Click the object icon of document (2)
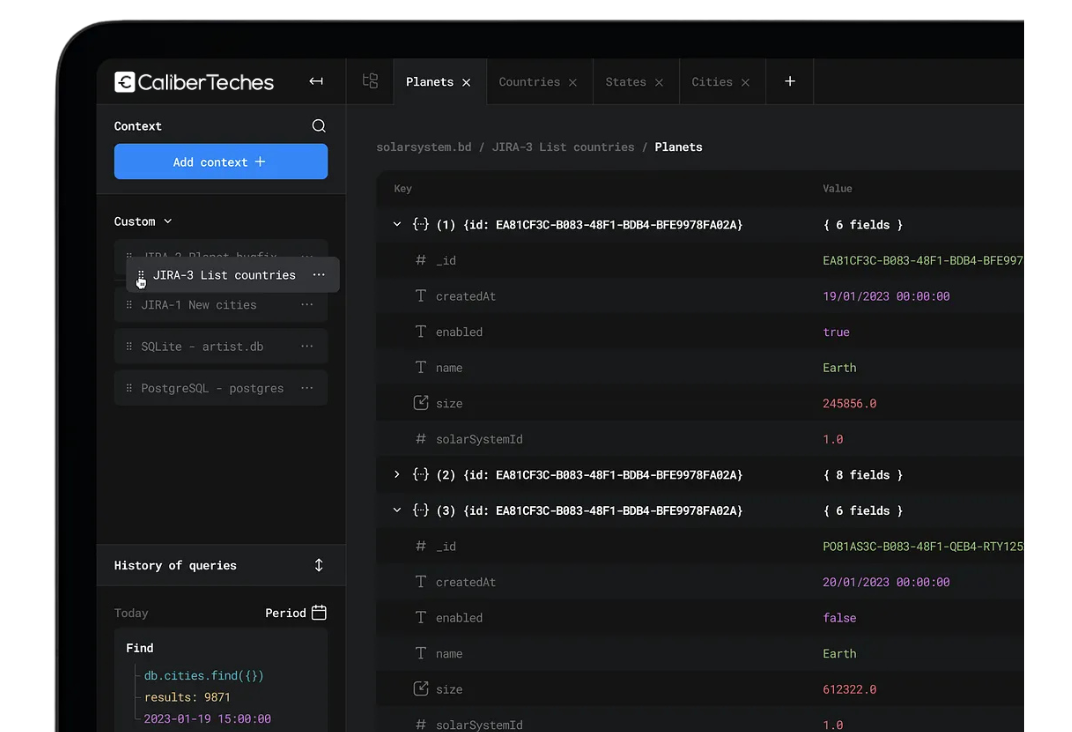Screen dimensions: 1072x732 click(x=421, y=474)
